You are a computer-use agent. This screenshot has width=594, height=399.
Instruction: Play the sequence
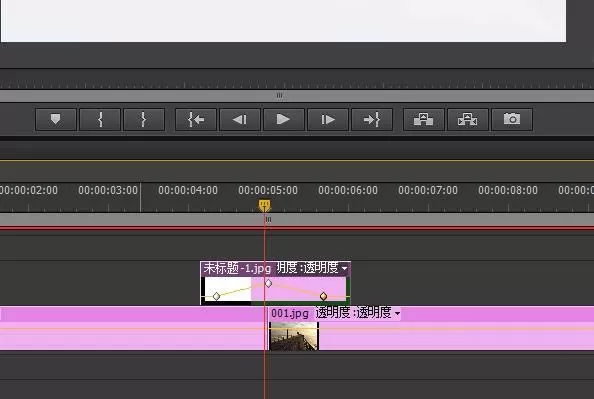coord(284,120)
